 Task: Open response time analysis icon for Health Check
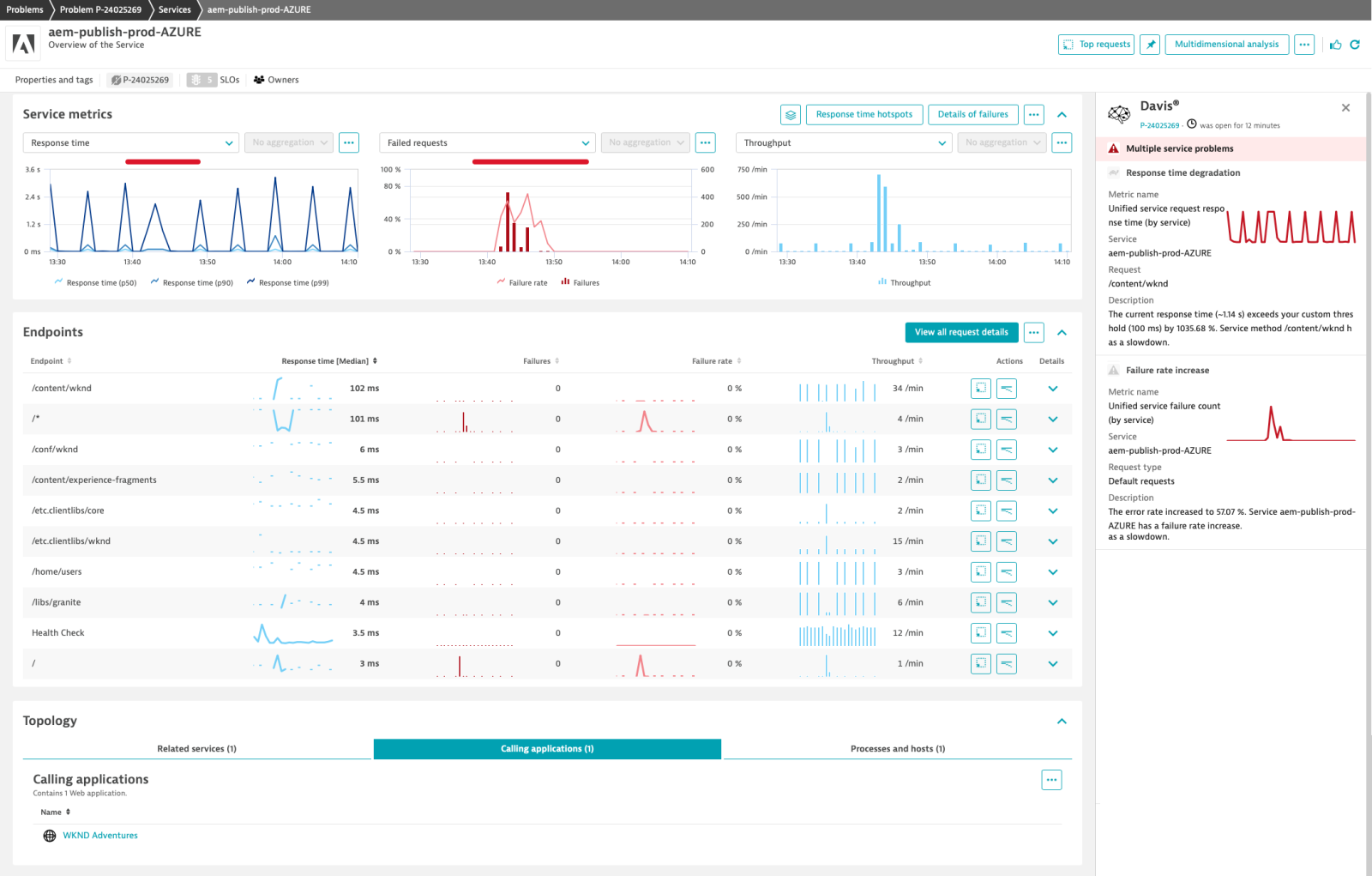1006,632
